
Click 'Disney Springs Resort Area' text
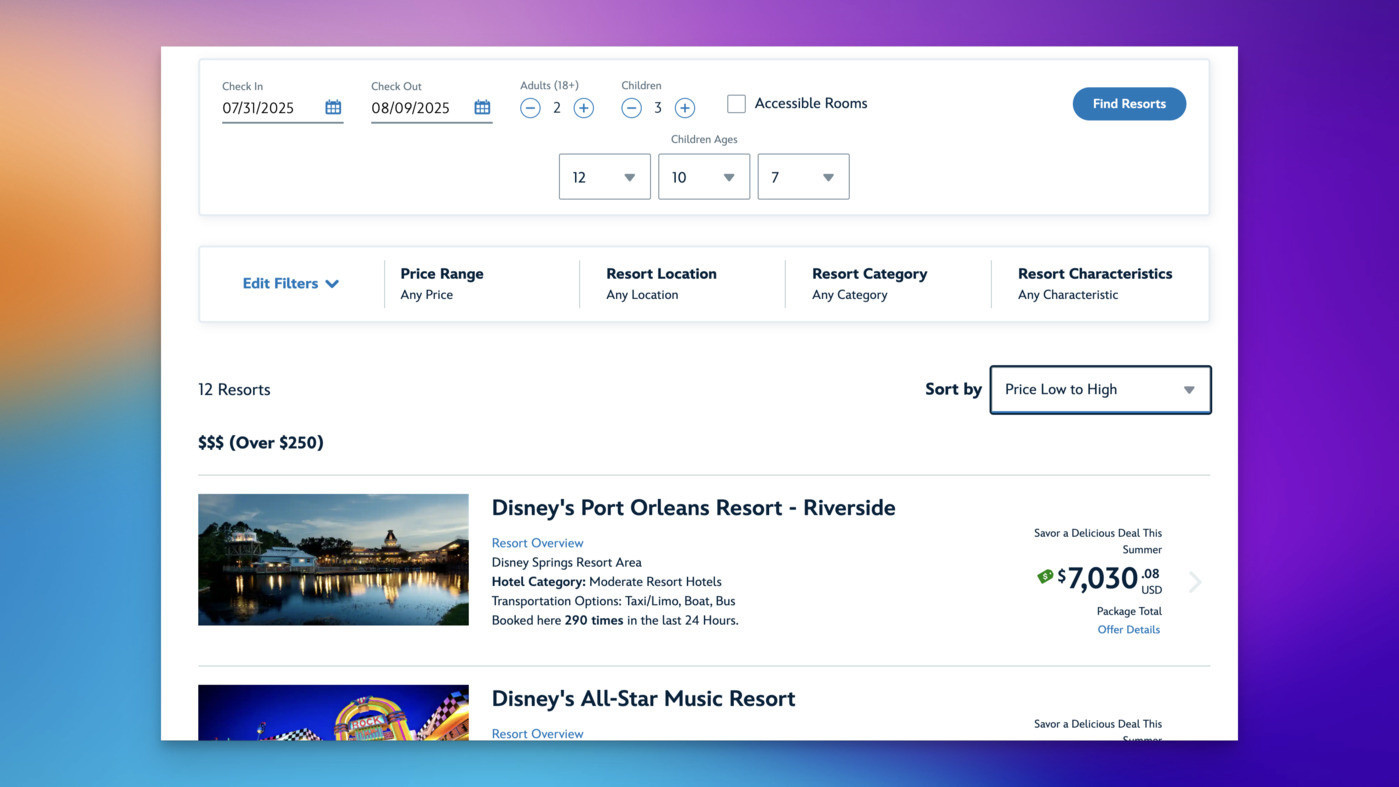click(567, 562)
